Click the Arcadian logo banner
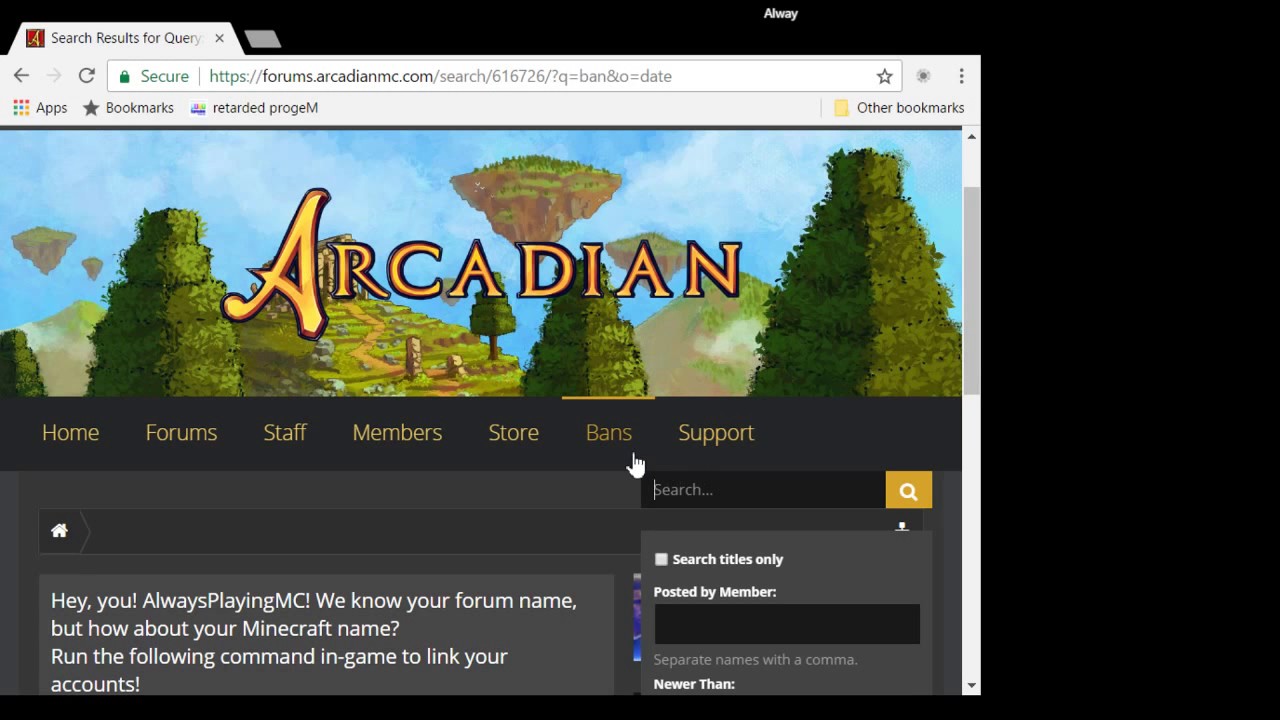This screenshot has width=1280, height=720. 481,263
